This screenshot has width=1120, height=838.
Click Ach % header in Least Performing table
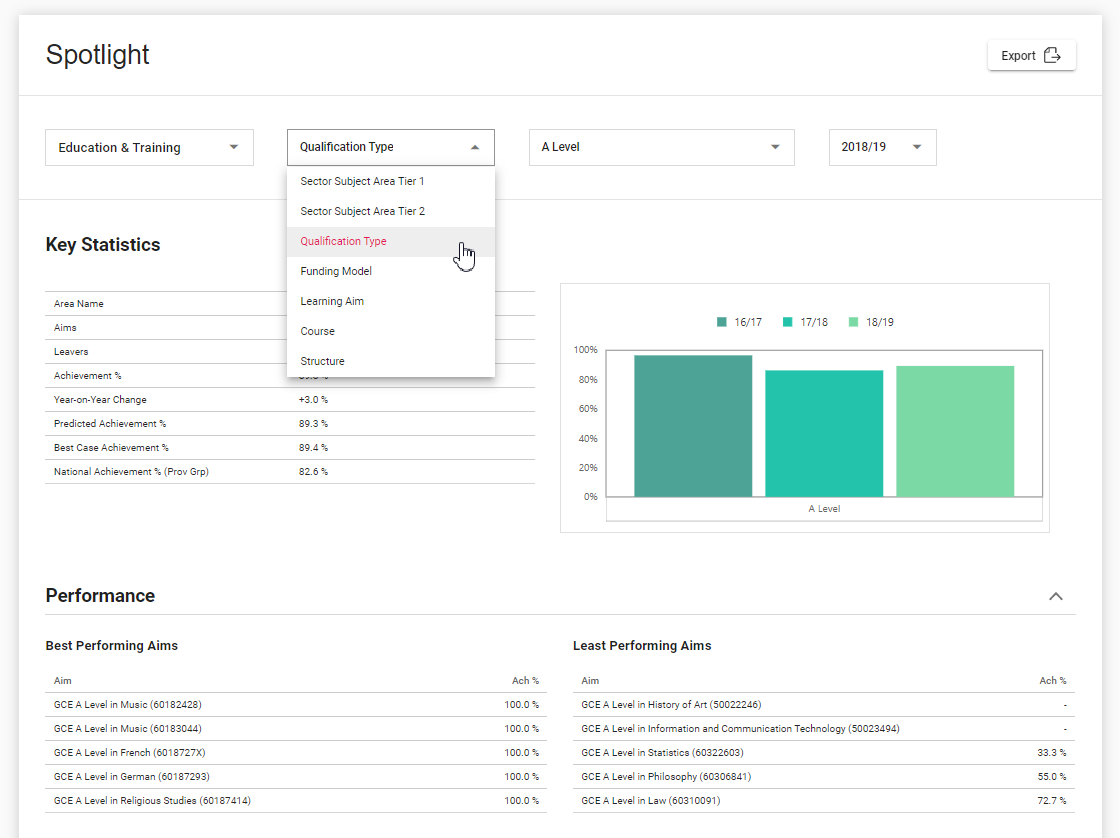coord(1052,681)
